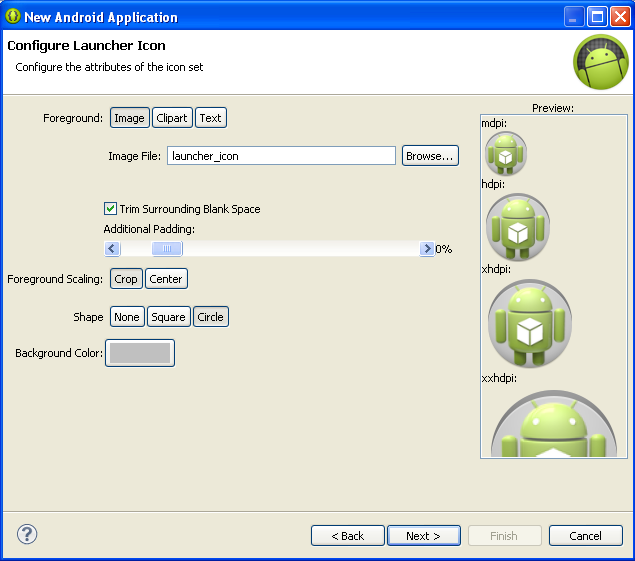
Task: Click the Image File text field
Action: coord(281,156)
